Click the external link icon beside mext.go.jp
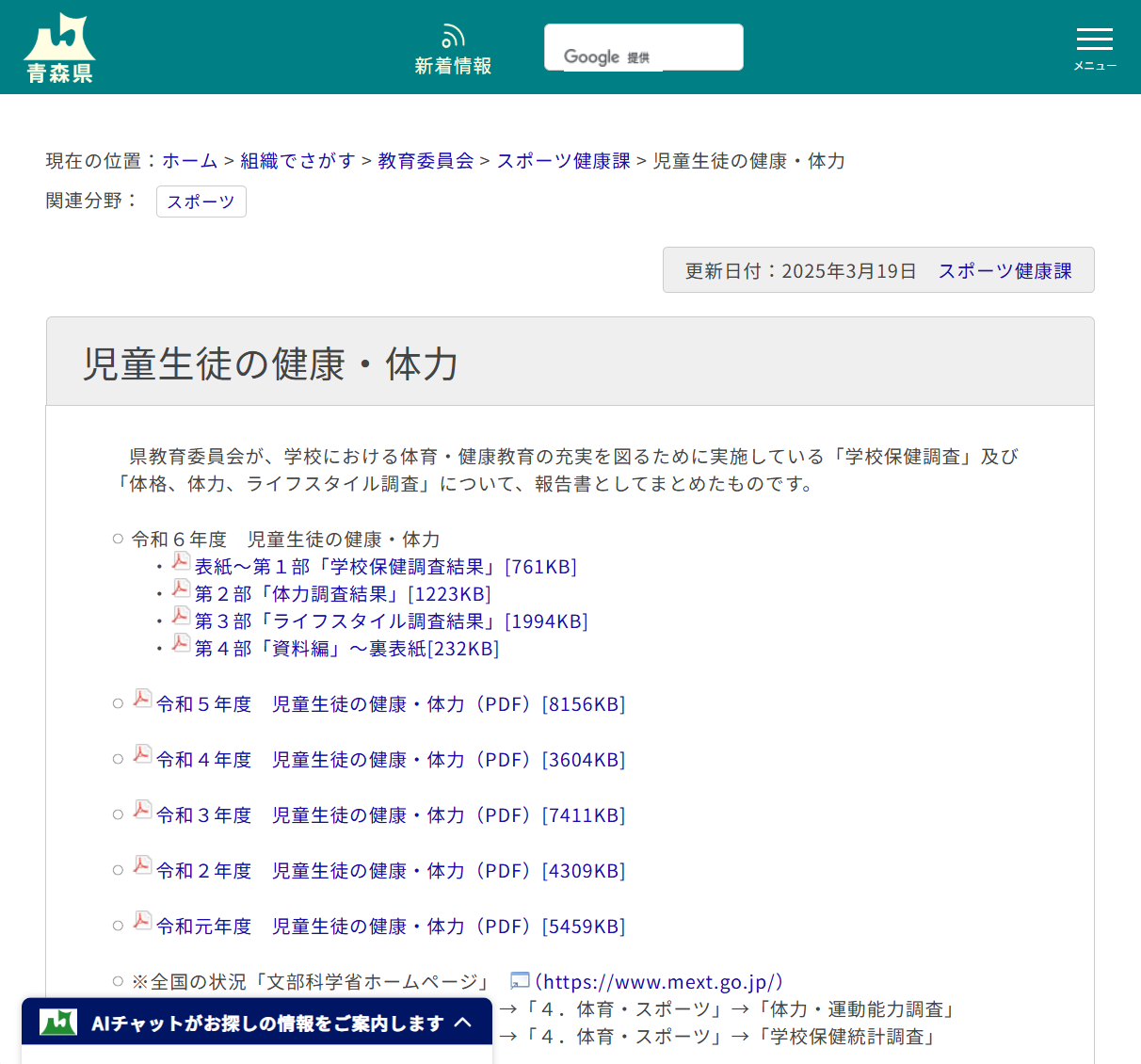This screenshot has width=1141, height=1064. point(519,980)
